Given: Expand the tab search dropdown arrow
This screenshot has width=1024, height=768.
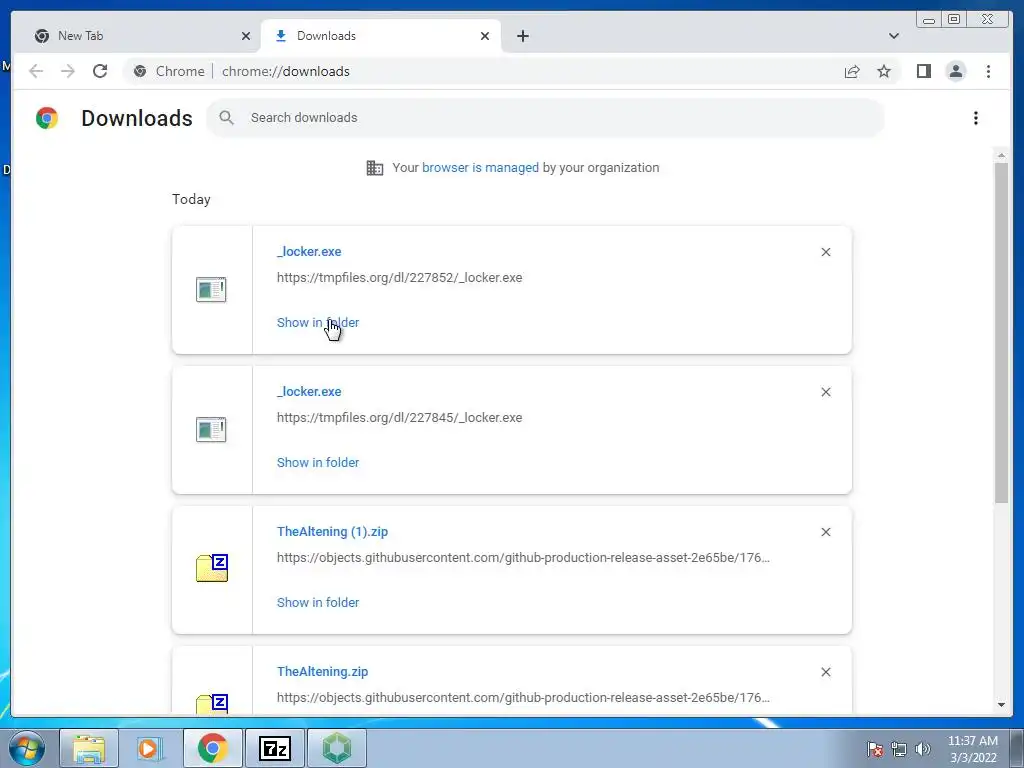Looking at the screenshot, I should pyautogui.click(x=894, y=36).
